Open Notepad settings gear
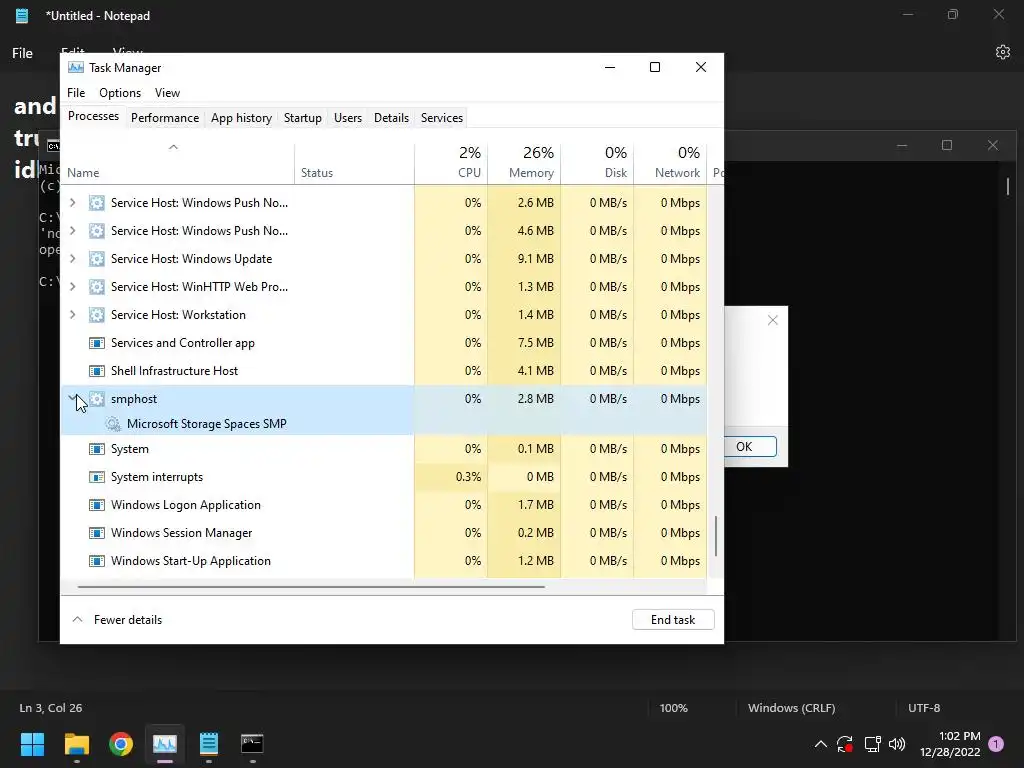The image size is (1024, 768). point(1002,52)
